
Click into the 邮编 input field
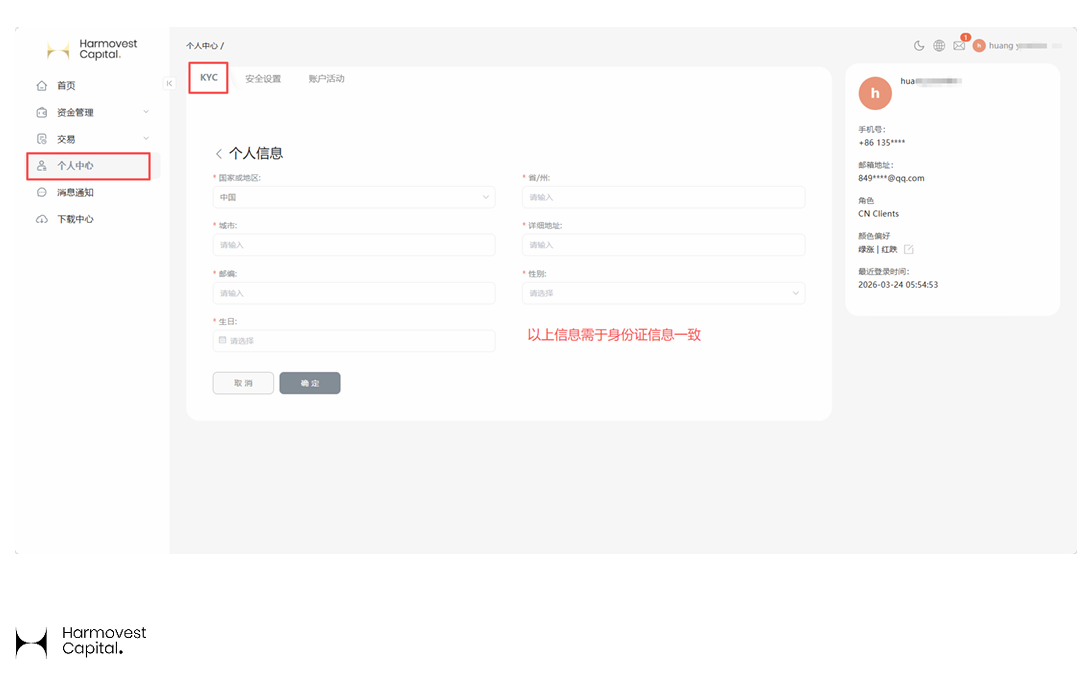tap(354, 293)
